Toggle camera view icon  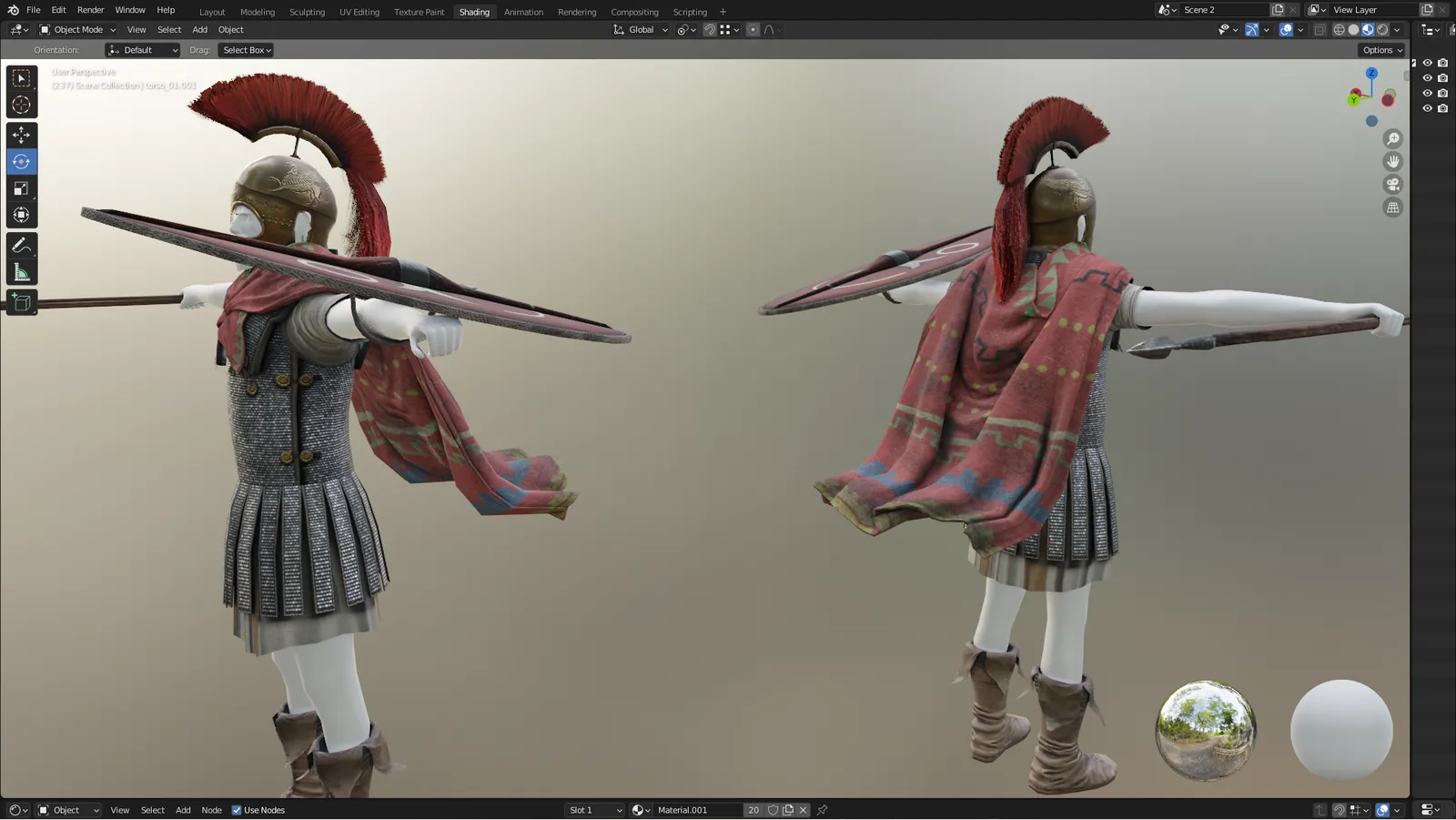[x=1392, y=185]
